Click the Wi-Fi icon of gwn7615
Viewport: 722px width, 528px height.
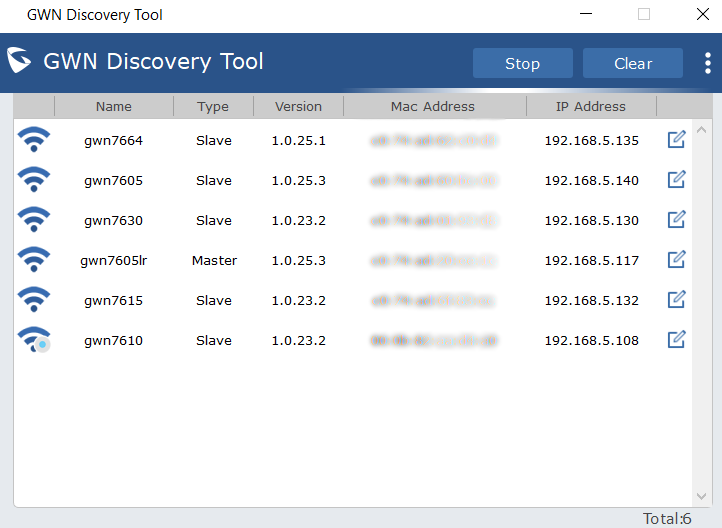pos(34,300)
